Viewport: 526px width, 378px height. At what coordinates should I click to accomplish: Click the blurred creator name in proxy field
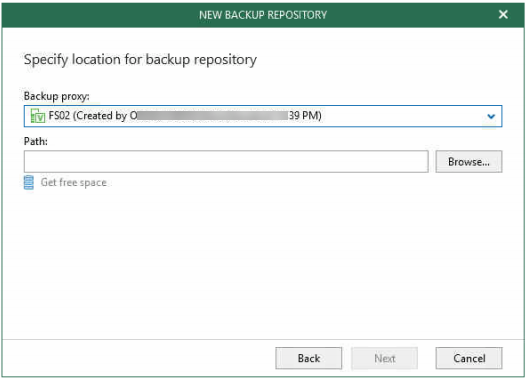point(213,116)
